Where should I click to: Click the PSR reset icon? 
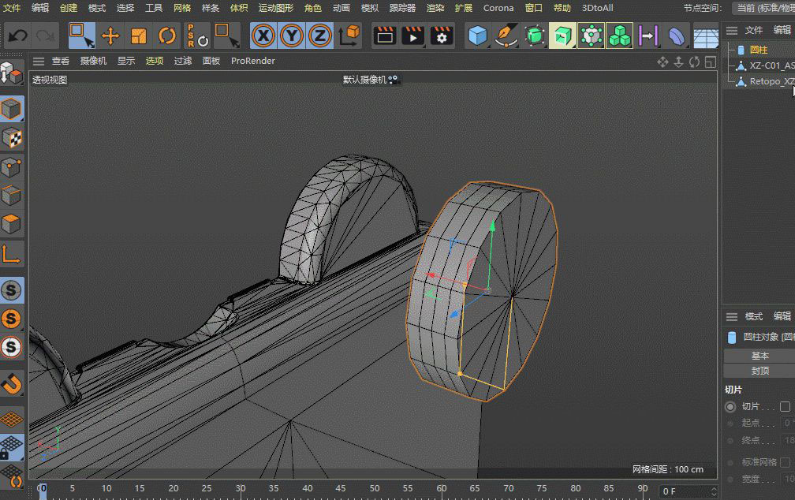197,36
